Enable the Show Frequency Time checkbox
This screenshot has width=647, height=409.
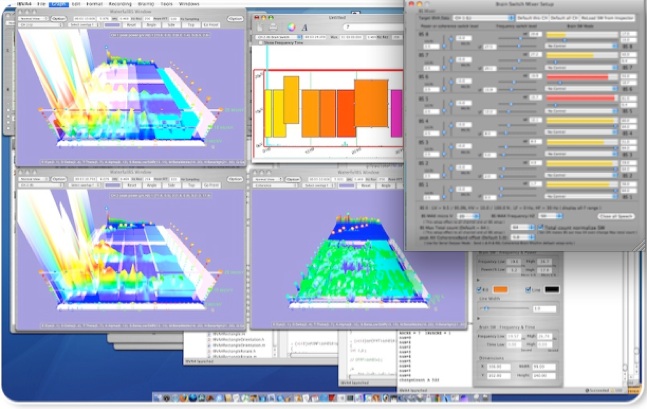[x=258, y=43]
